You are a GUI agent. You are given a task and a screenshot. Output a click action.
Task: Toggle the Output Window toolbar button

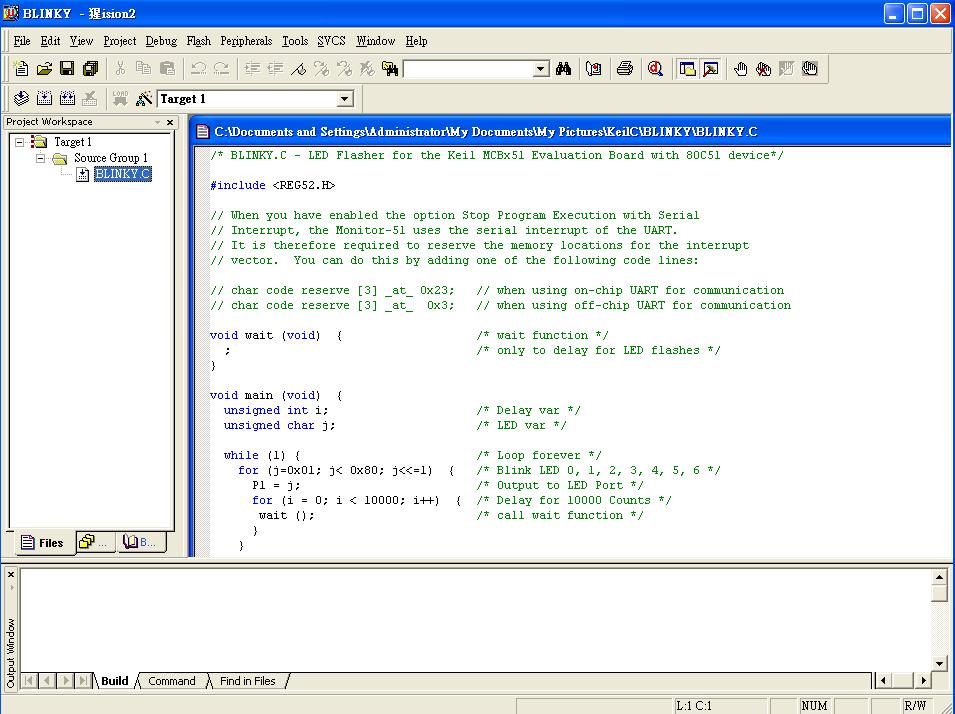pos(711,69)
